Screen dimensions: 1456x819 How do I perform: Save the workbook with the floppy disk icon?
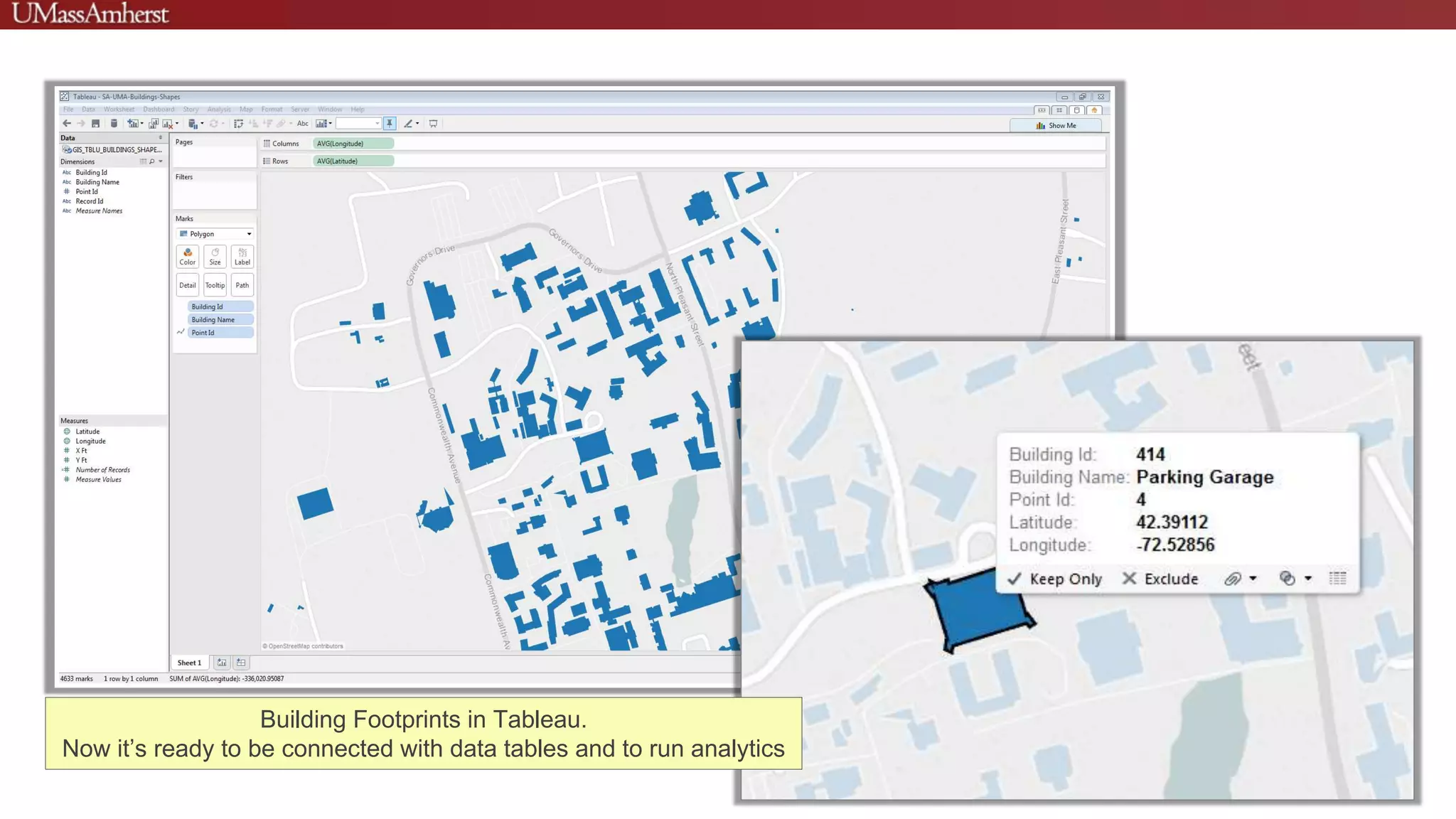[95, 123]
